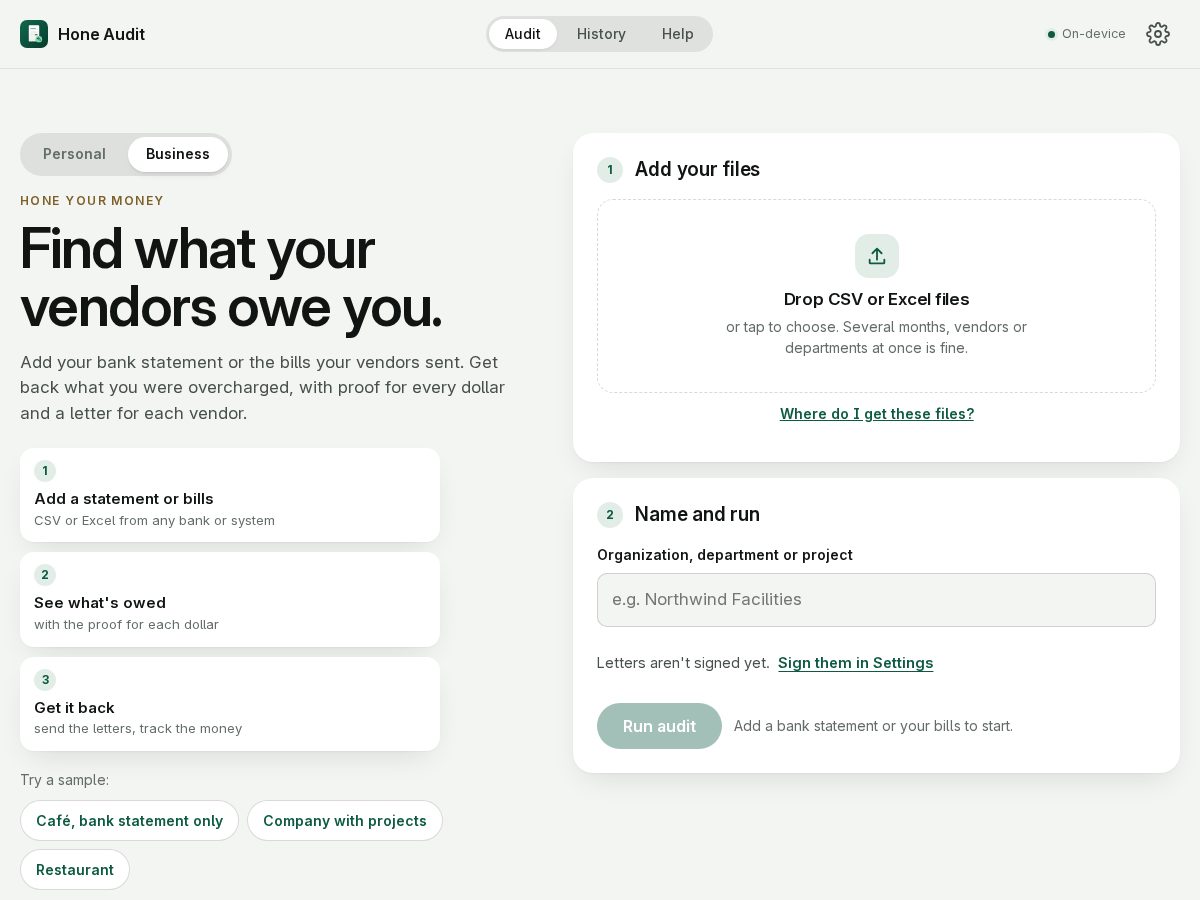The width and height of the screenshot is (1200, 900).
Task: Follow the 'Sign them in Settings' link
Action: [x=856, y=663]
